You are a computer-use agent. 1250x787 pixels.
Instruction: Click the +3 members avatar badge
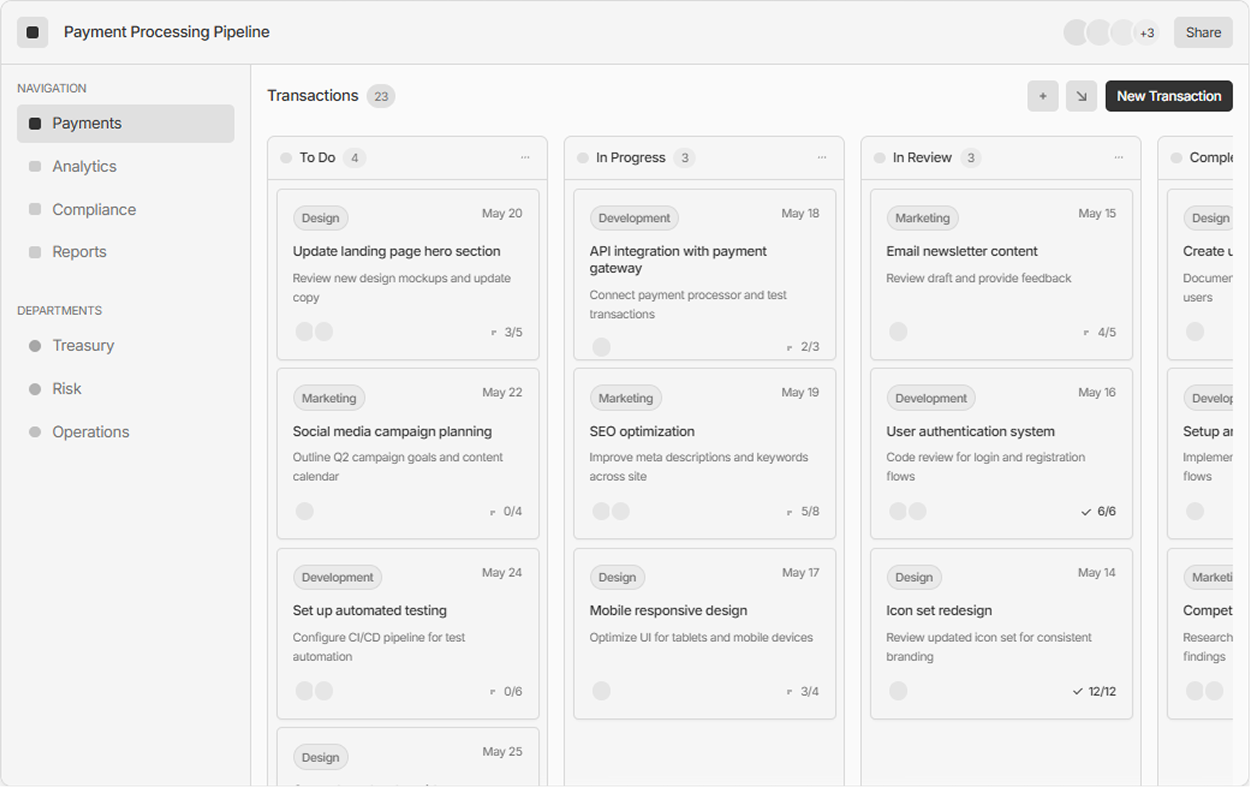click(x=1146, y=33)
